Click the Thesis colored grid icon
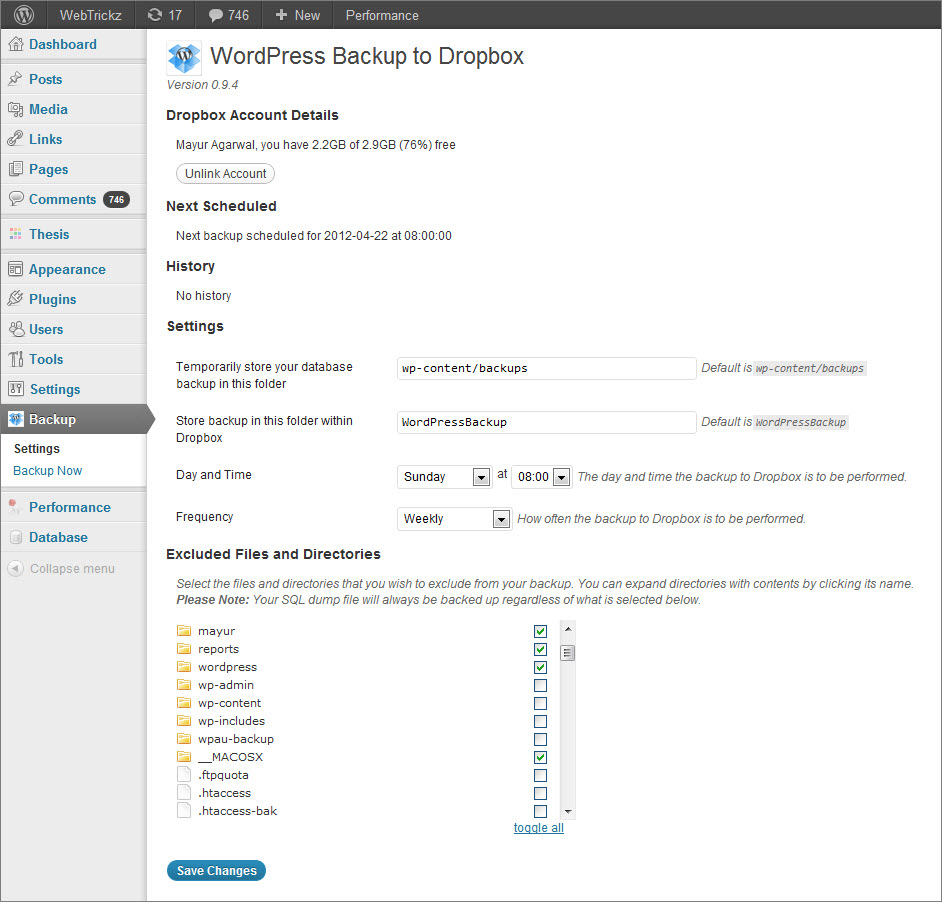The image size is (942, 902). click(16, 234)
